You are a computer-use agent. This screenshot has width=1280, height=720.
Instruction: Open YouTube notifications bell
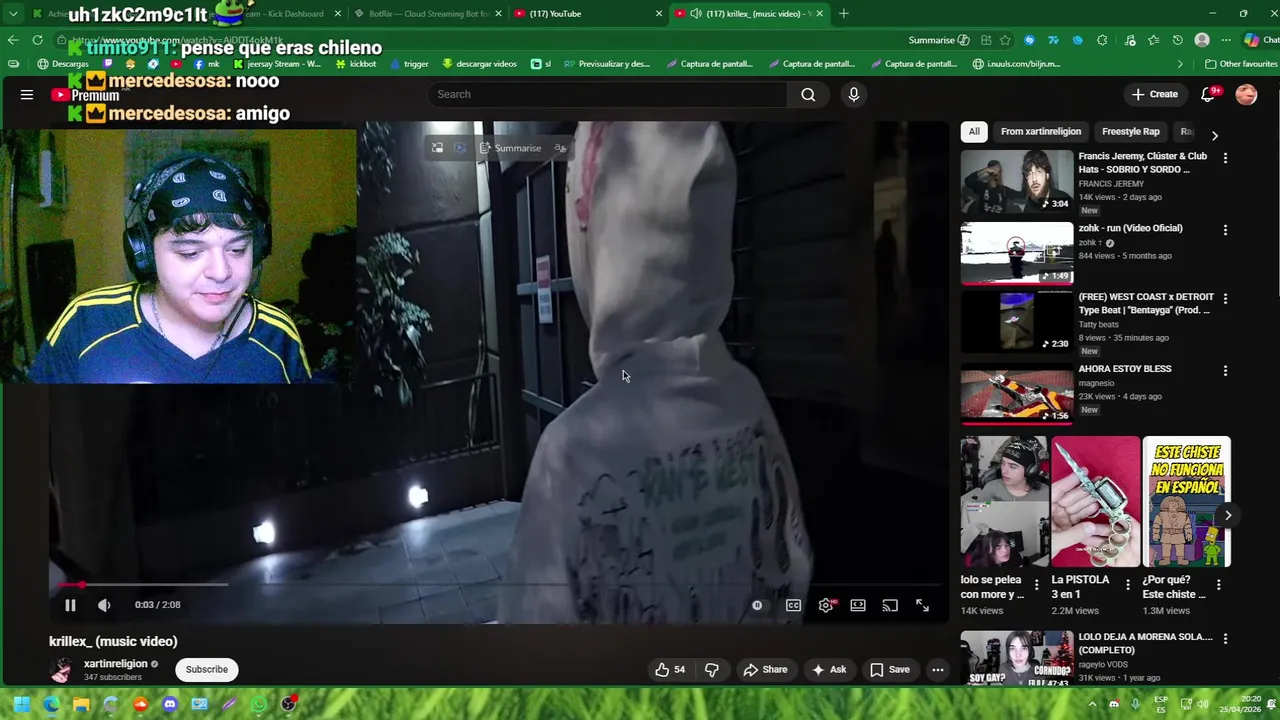[1208, 94]
